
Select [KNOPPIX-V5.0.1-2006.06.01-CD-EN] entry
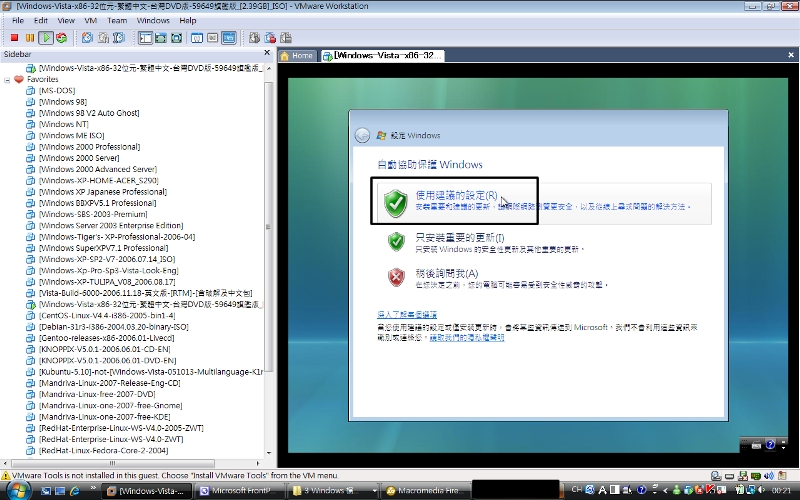[x=105, y=349]
